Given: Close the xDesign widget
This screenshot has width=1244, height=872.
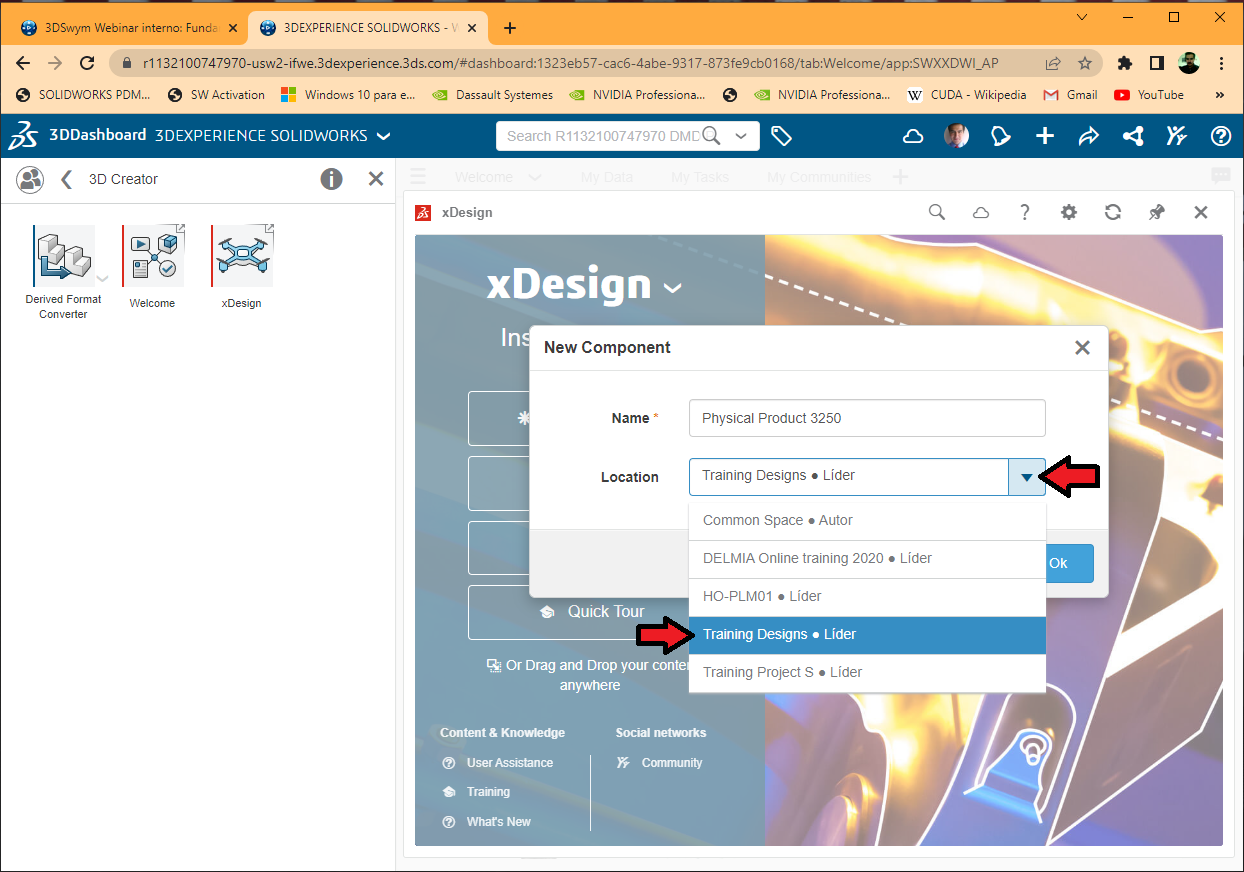Looking at the screenshot, I should (x=1201, y=212).
